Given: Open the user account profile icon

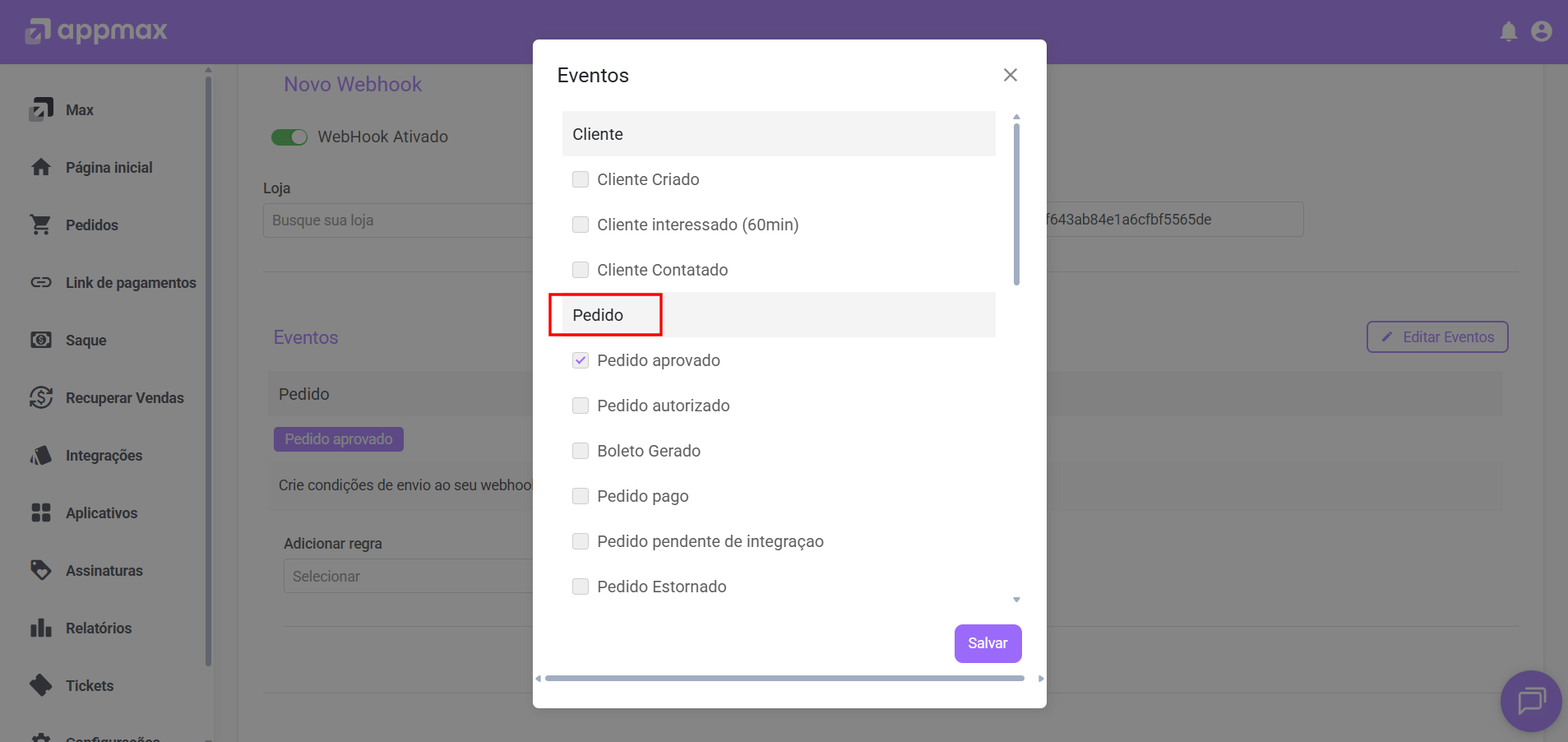Looking at the screenshot, I should pyautogui.click(x=1541, y=31).
